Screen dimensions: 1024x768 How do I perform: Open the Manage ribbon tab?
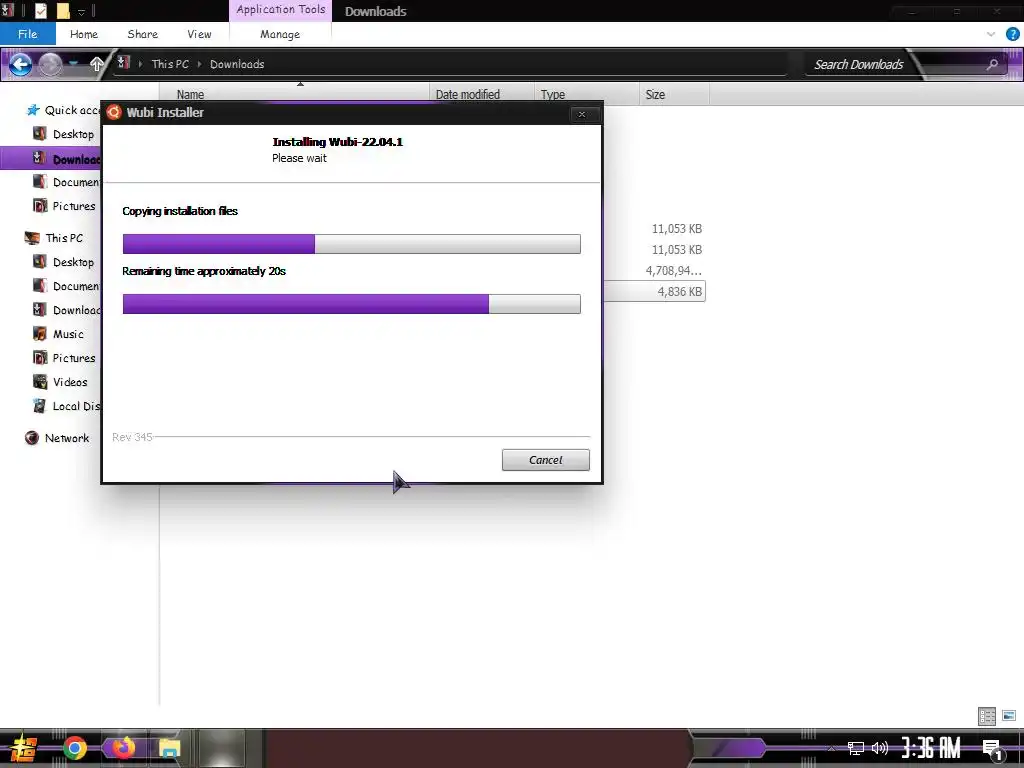click(280, 34)
